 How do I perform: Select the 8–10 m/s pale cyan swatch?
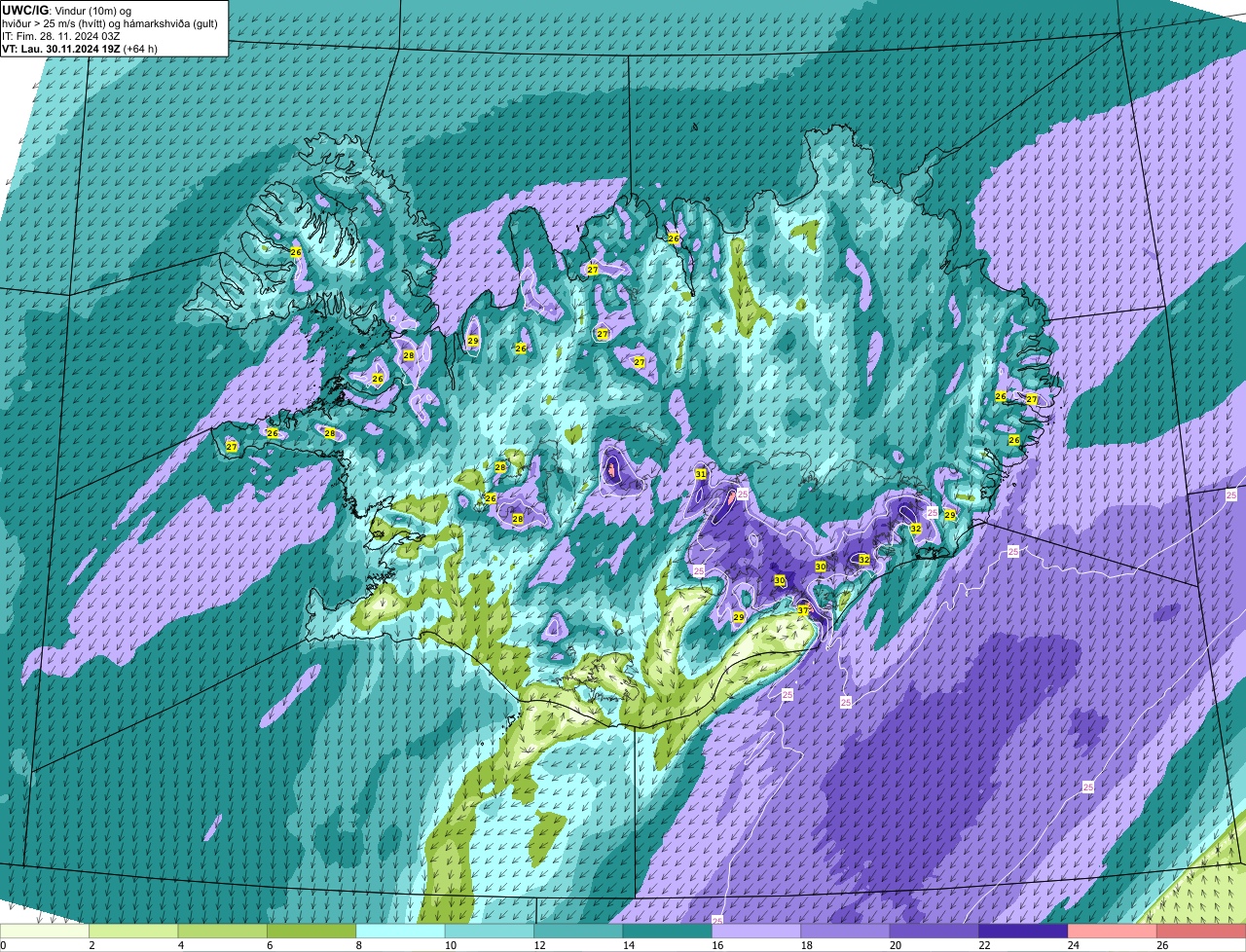(x=401, y=931)
